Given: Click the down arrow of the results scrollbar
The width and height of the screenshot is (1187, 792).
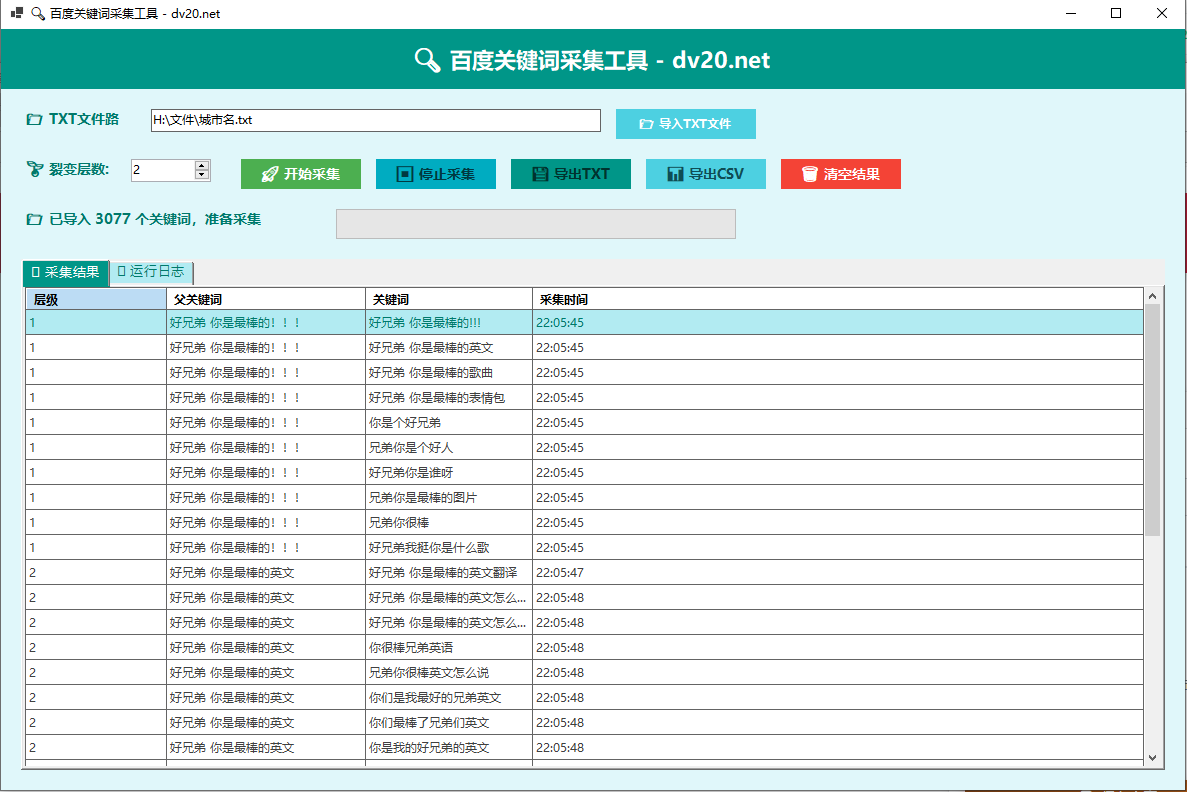Looking at the screenshot, I should coord(1152,757).
